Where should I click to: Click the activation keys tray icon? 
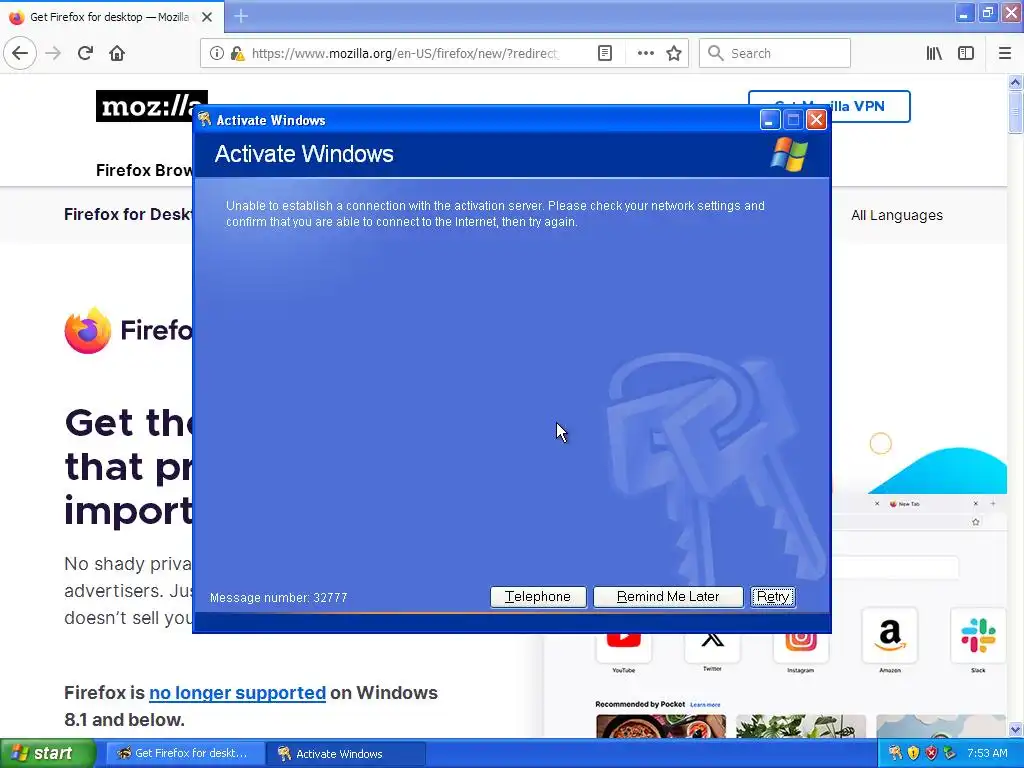pyautogui.click(x=895, y=753)
